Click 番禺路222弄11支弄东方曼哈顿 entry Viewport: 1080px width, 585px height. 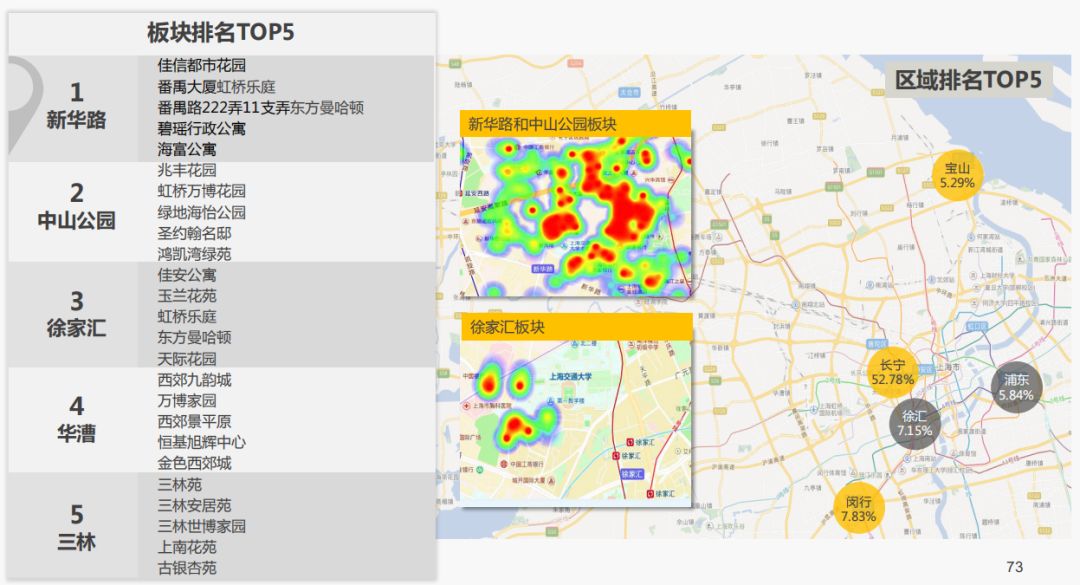point(260,107)
